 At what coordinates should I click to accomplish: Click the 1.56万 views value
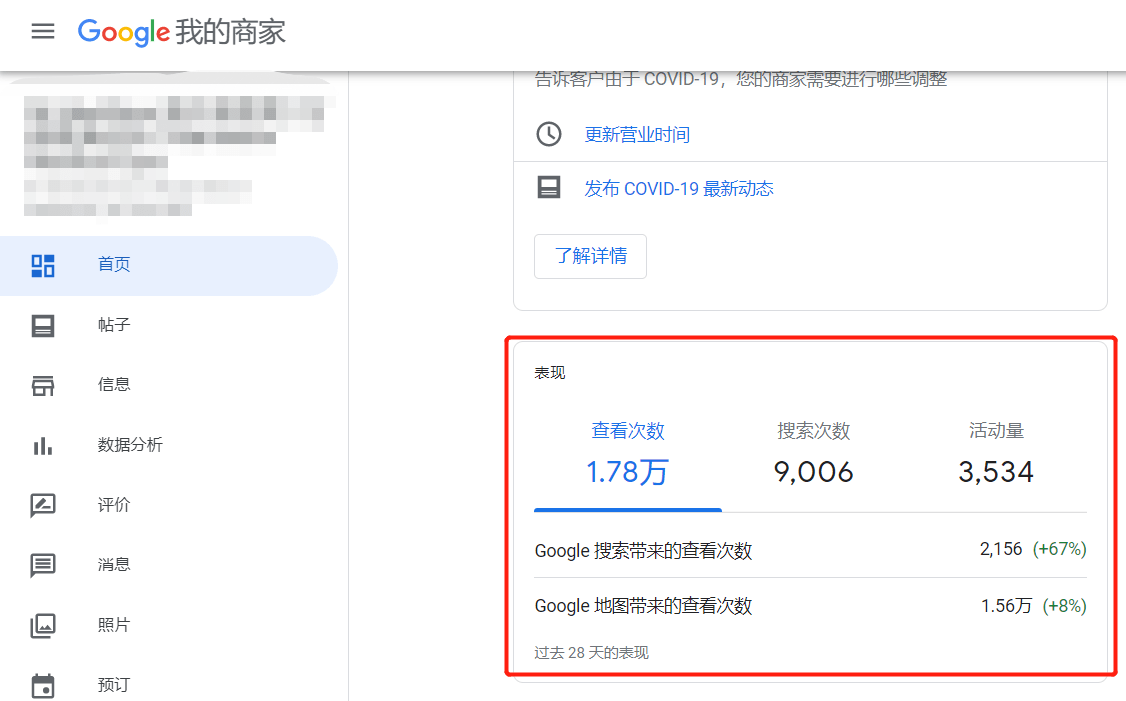coord(1007,606)
